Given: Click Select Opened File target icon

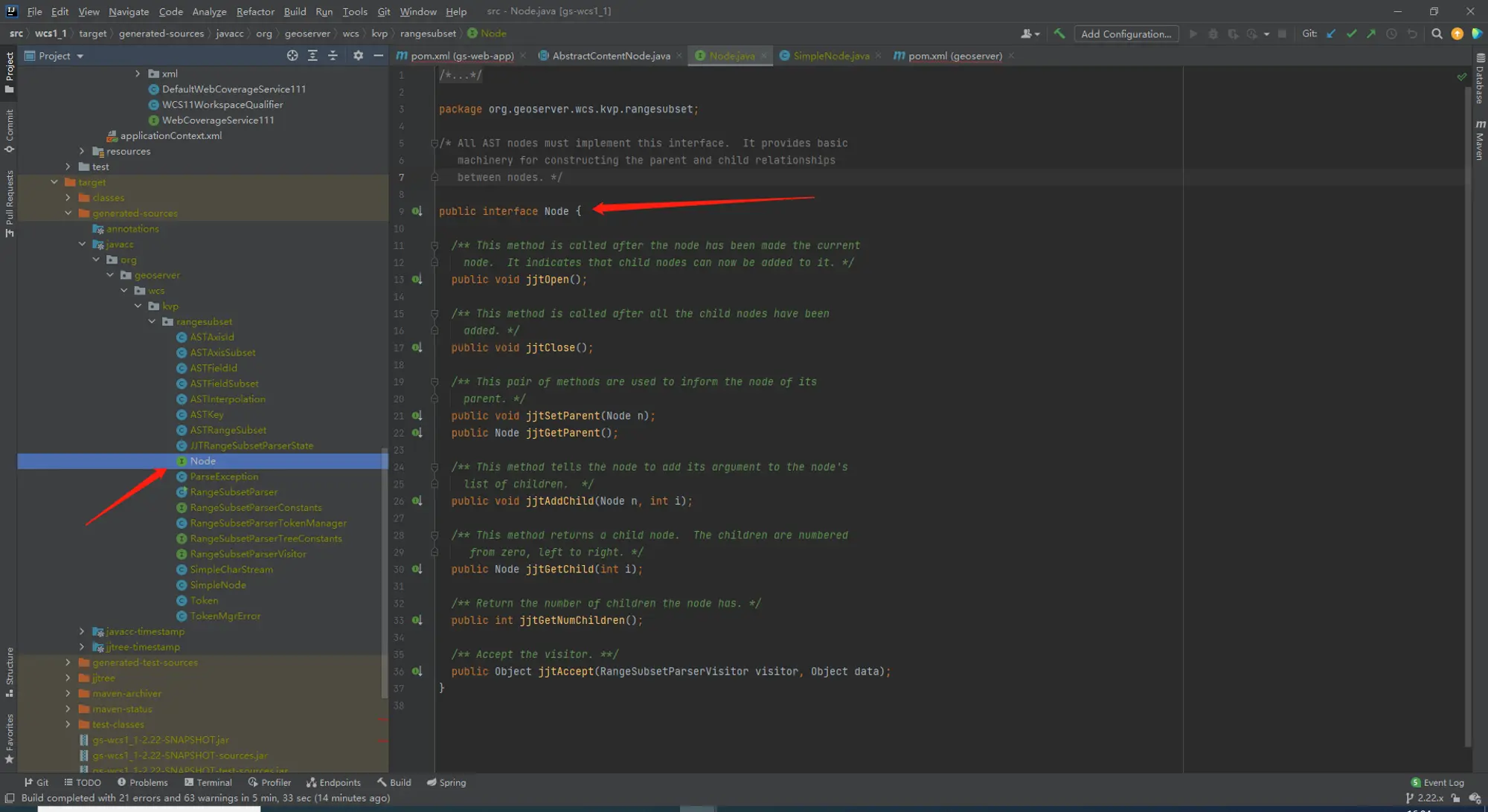Looking at the screenshot, I should [292, 56].
